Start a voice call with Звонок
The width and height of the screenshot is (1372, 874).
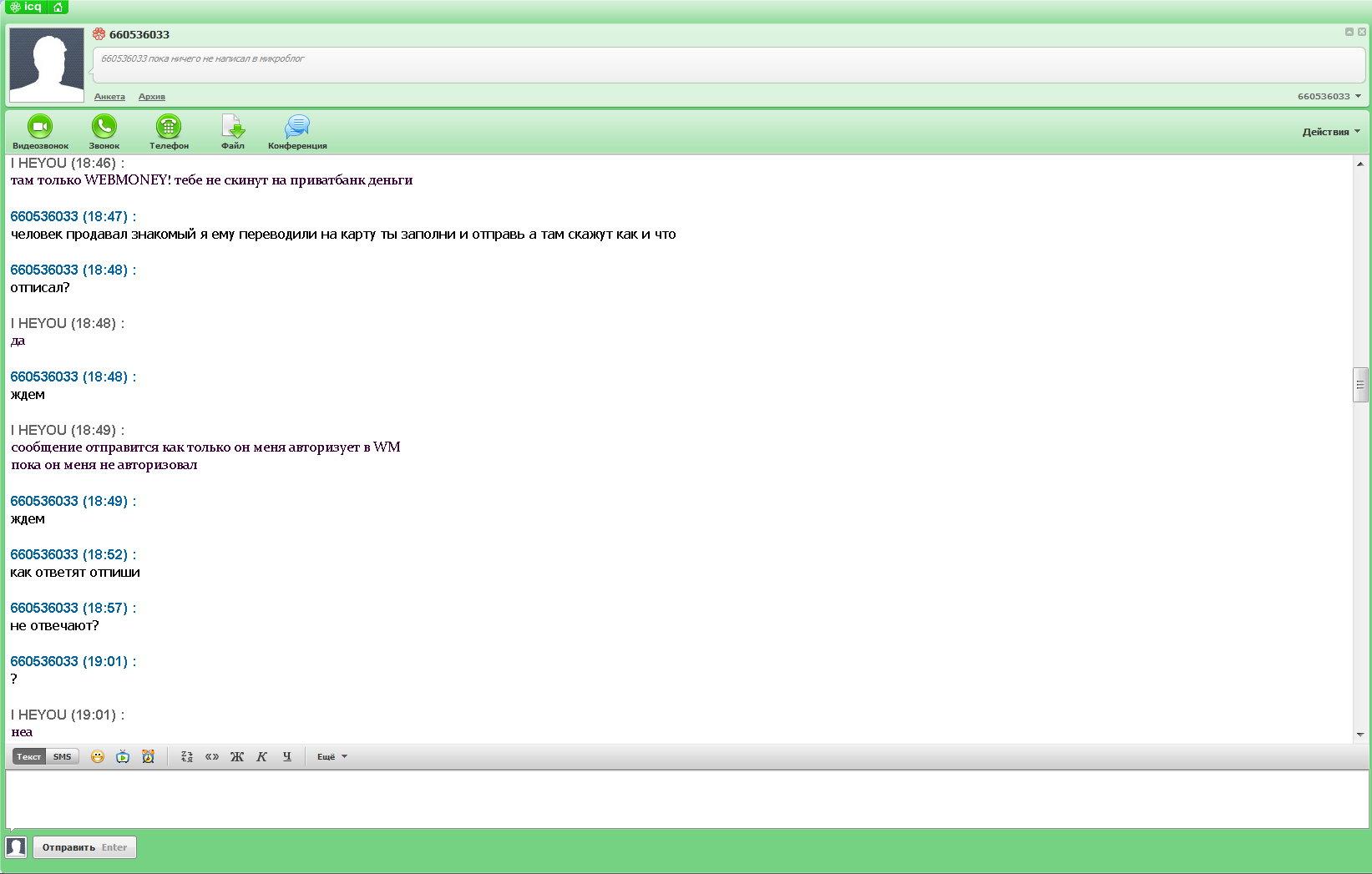point(104,132)
